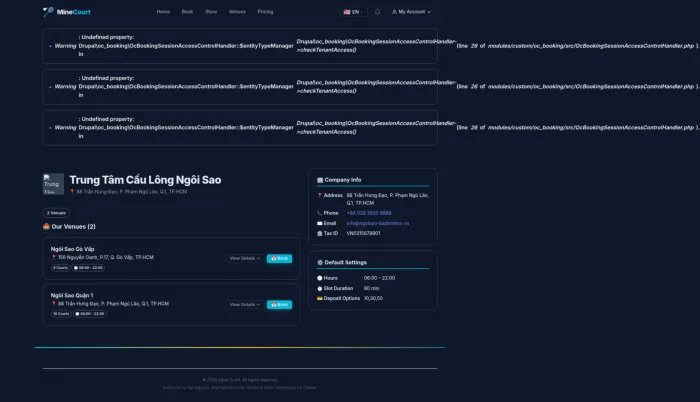Click the card icon beside Deposit Options
The image size is (700, 402).
(x=320, y=298)
